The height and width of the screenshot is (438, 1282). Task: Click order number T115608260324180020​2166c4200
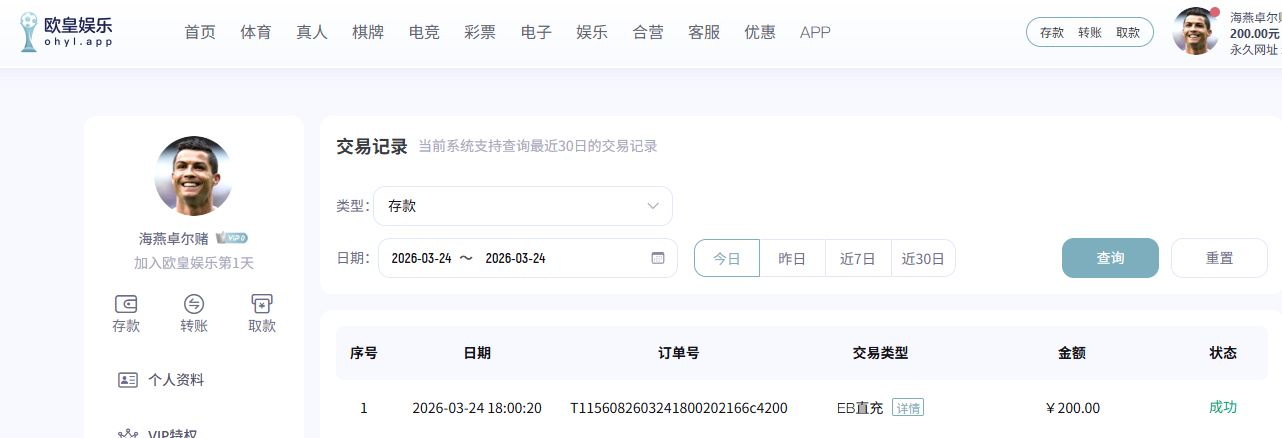click(x=678, y=408)
